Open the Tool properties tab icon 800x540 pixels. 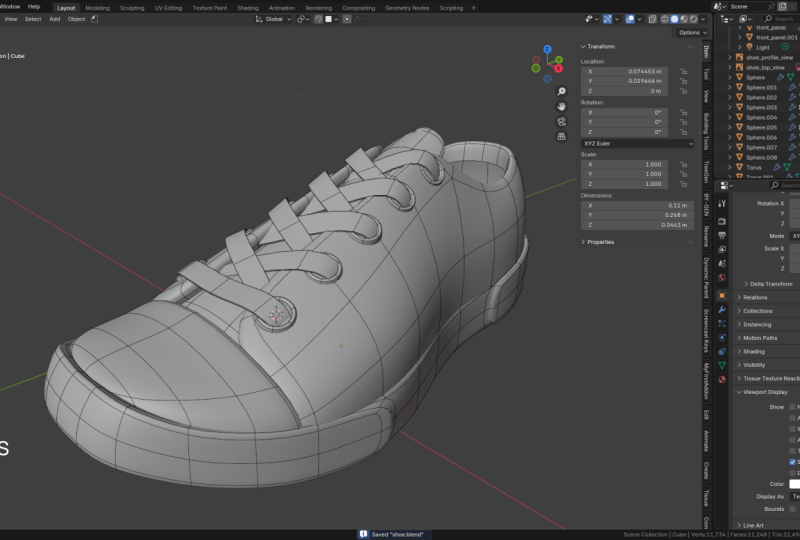click(722, 204)
